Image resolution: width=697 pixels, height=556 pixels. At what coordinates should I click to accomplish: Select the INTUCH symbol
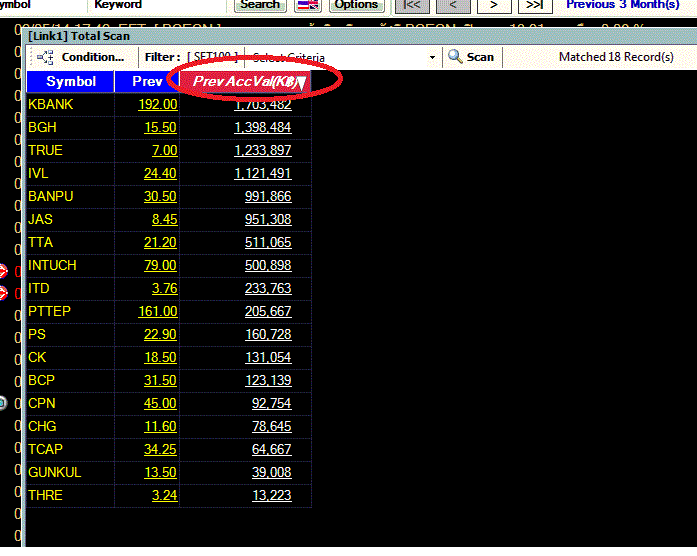click(x=52, y=265)
